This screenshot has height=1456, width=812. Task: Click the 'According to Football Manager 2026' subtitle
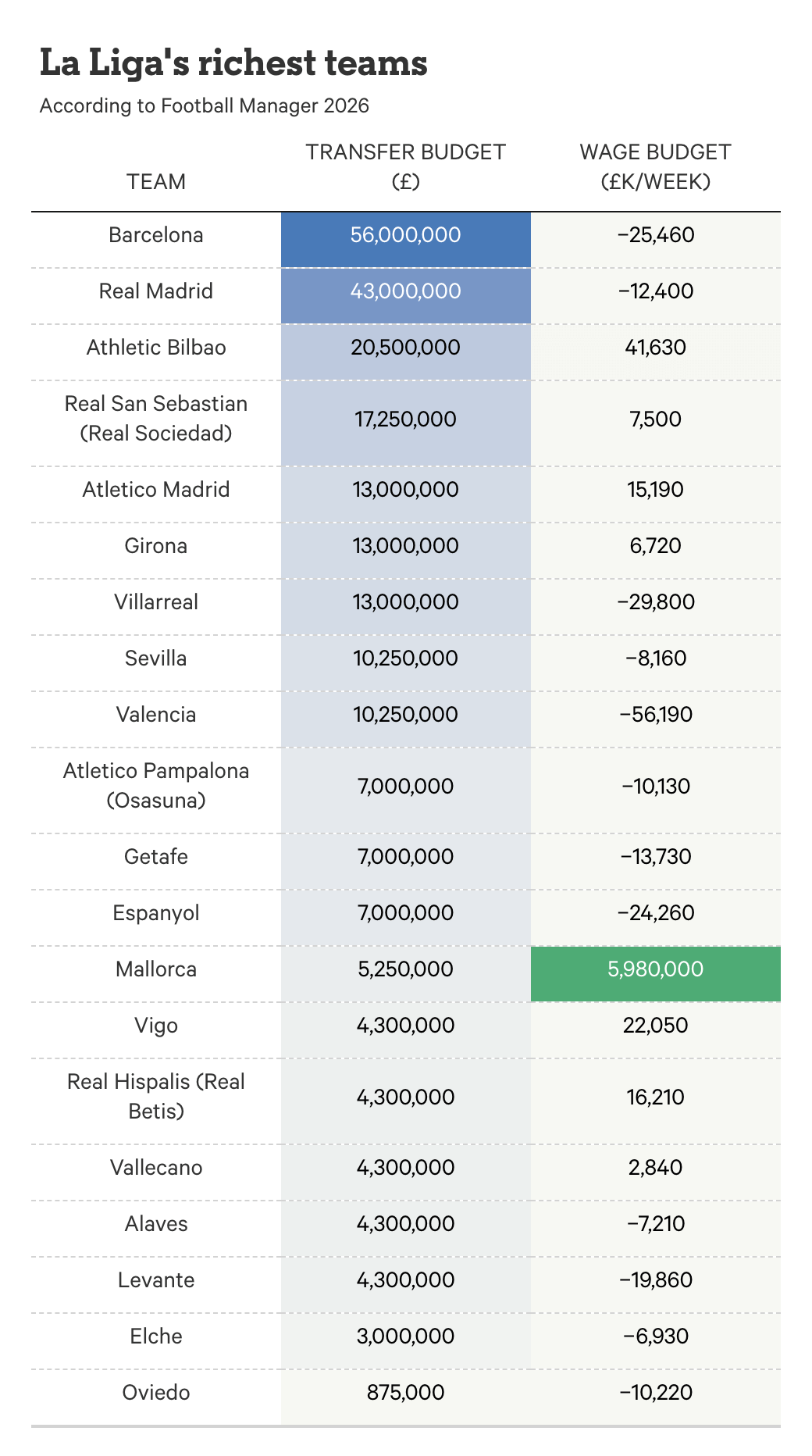(205, 105)
